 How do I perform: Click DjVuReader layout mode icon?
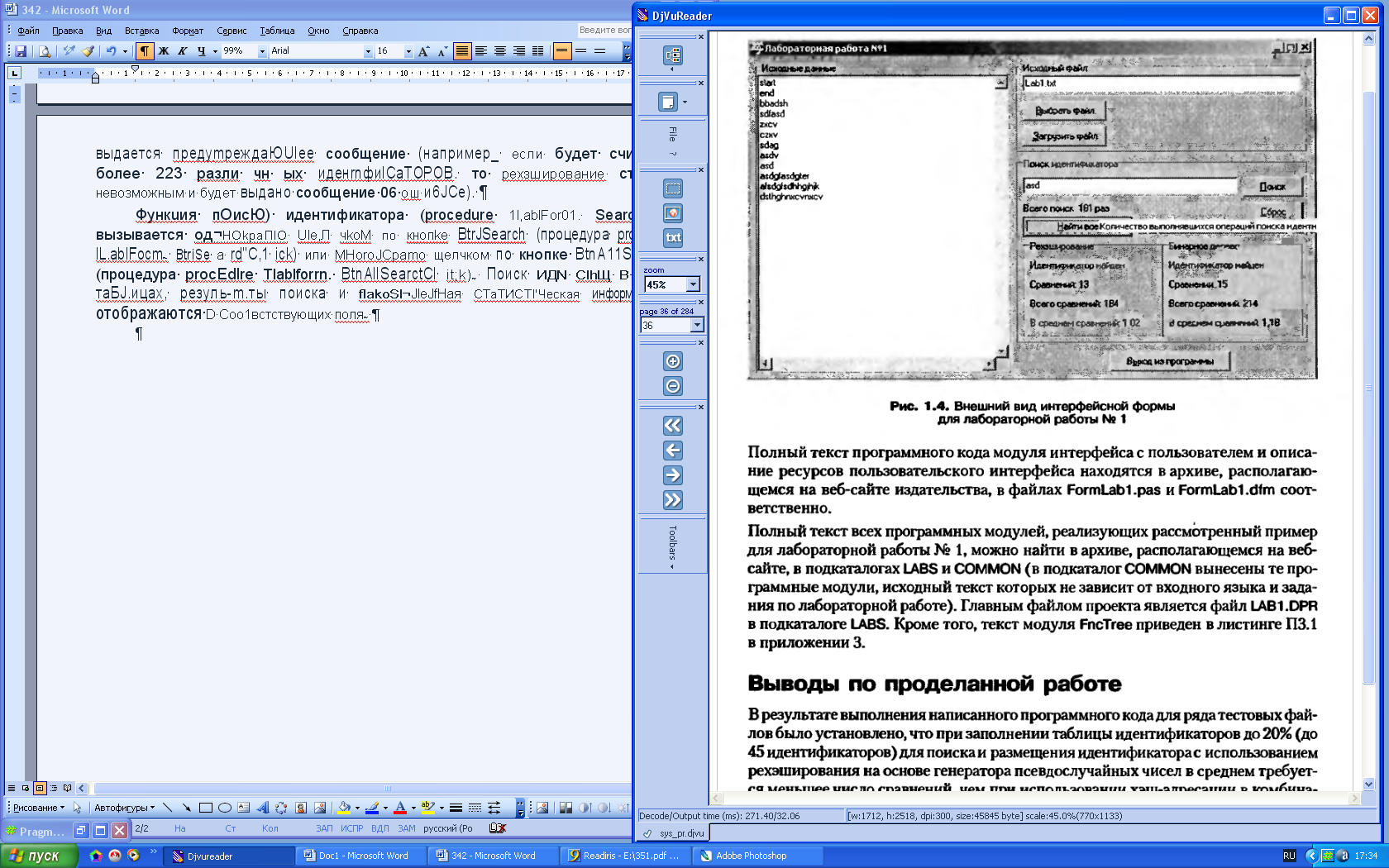pyautogui.click(x=673, y=55)
